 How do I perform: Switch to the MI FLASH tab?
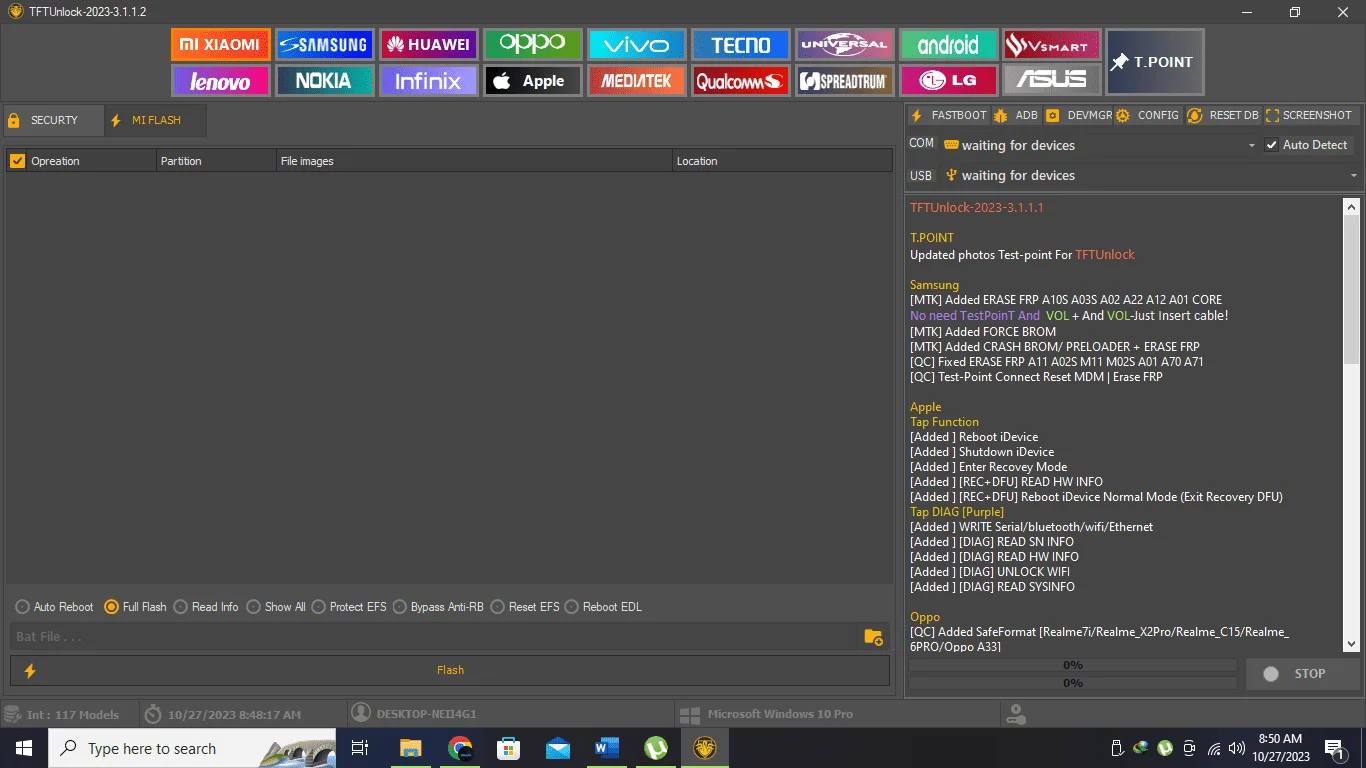tap(156, 120)
